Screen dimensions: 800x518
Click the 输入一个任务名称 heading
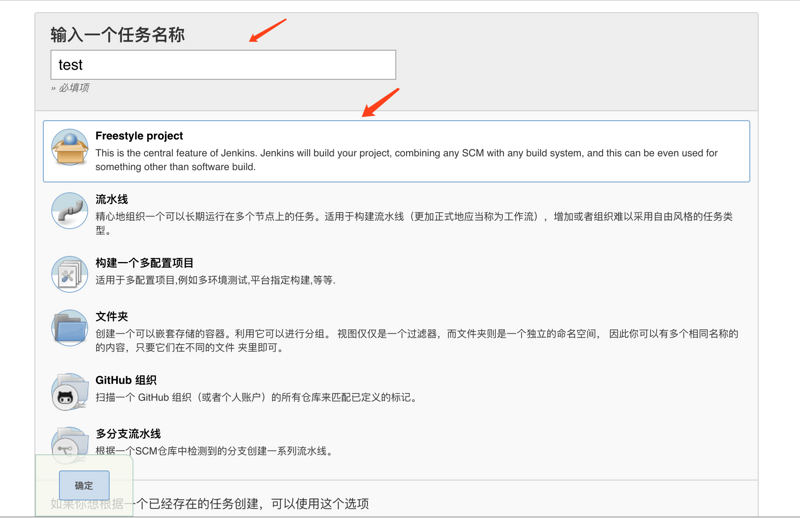coord(117,35)
